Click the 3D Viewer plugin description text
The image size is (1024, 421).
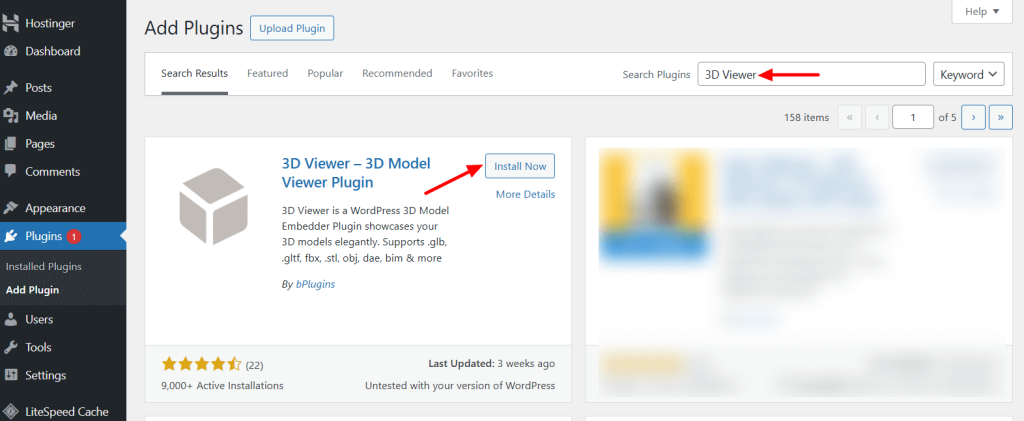point(364,234)
